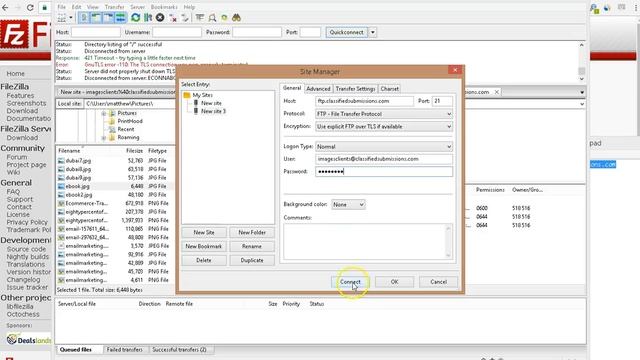Open the Background color dropdown
640x360 pixels.
tap(348, 204)
